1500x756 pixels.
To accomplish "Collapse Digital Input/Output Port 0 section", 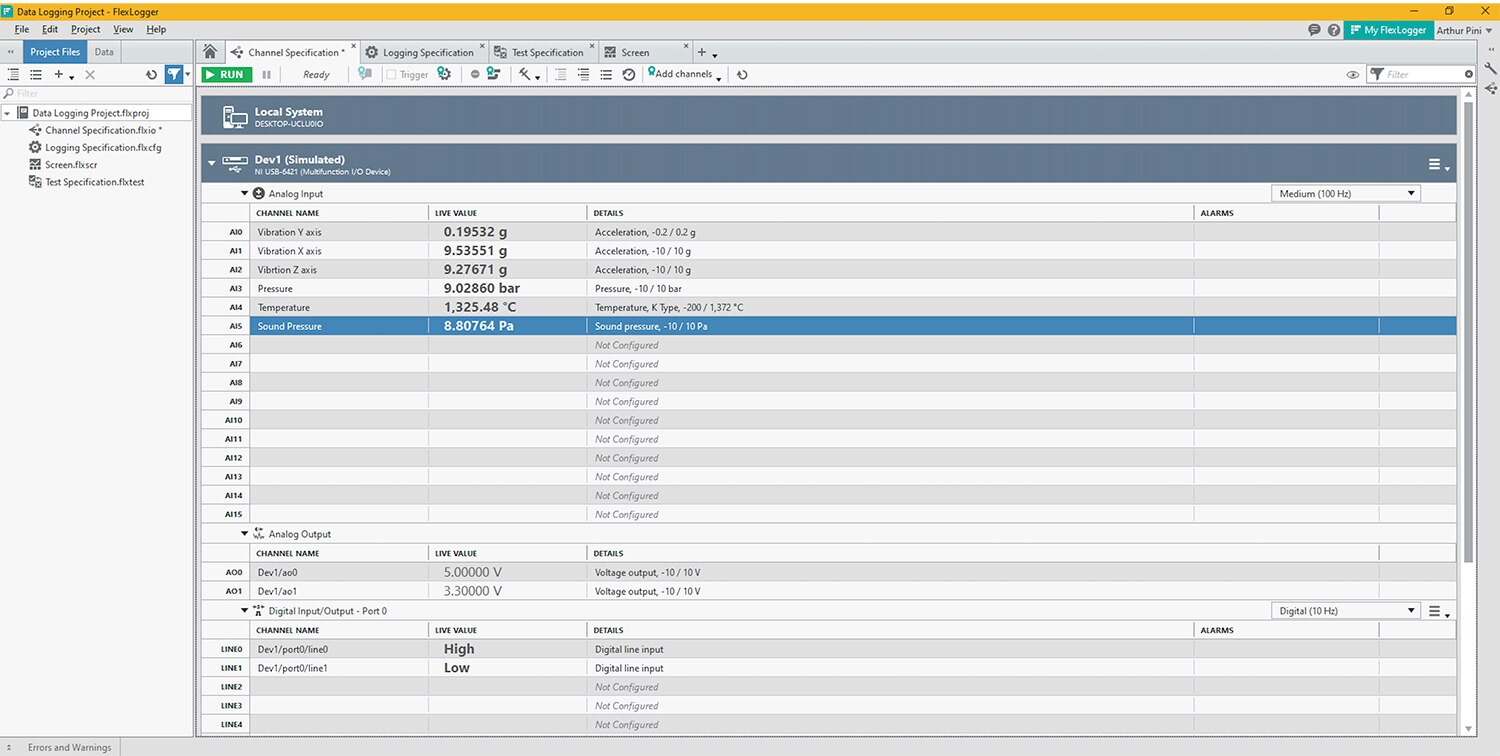I will [245, 611].
